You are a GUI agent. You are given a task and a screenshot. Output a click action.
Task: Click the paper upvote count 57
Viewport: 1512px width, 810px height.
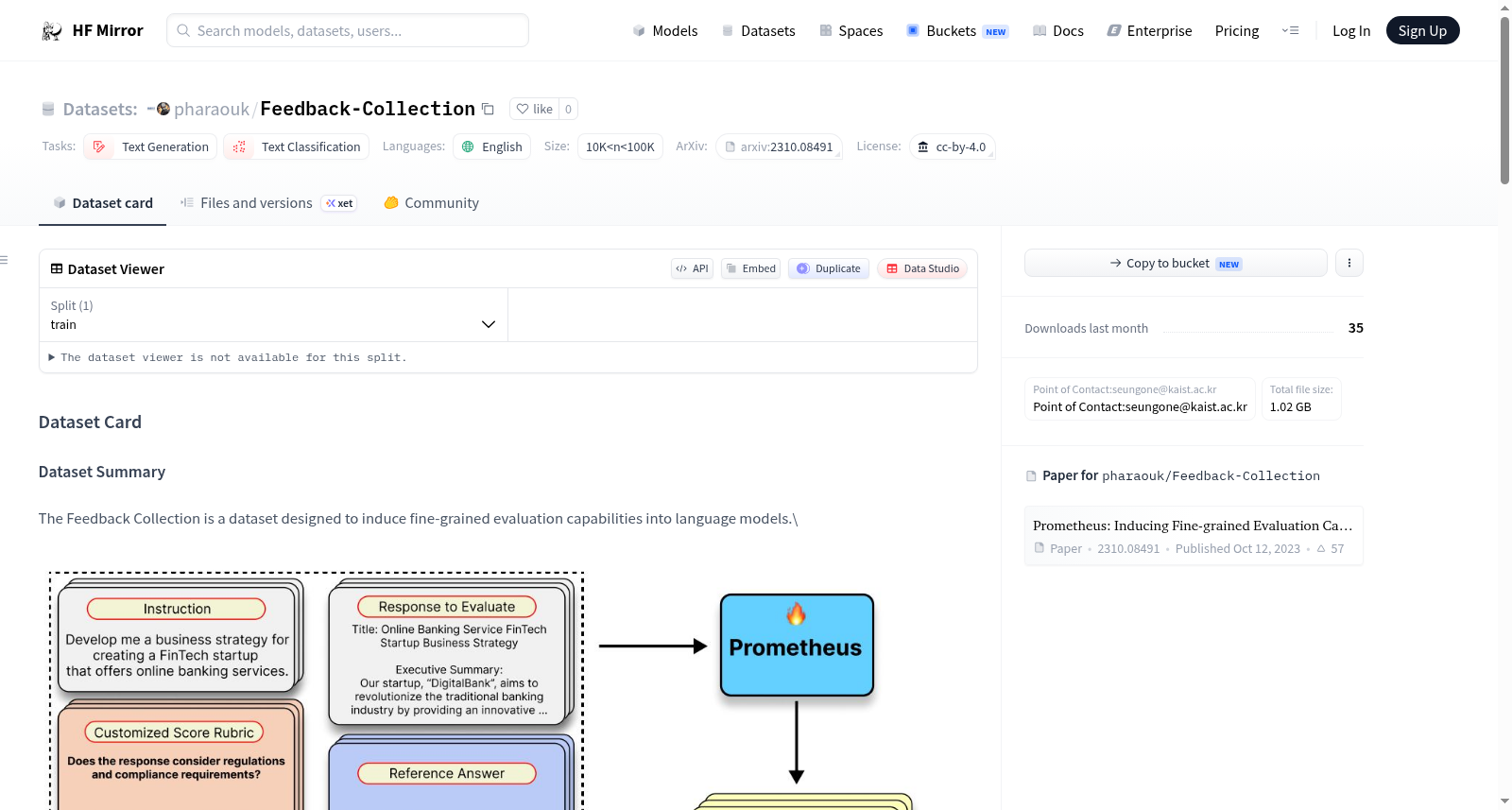[1331, 548]
